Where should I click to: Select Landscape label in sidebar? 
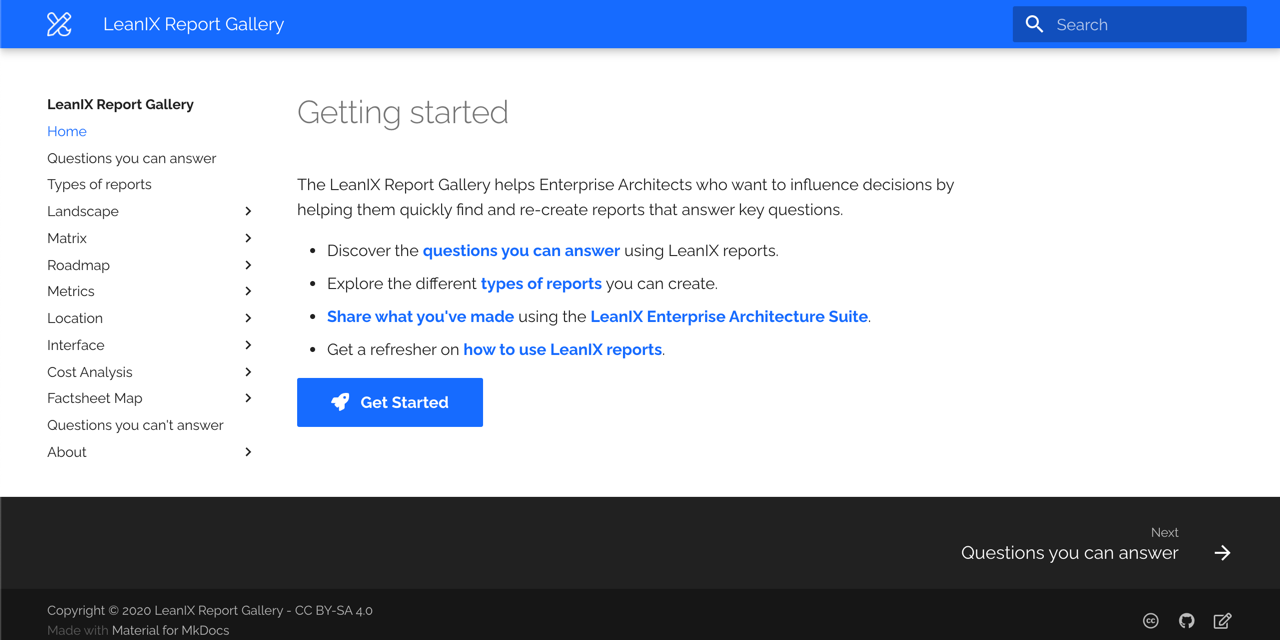83,211
